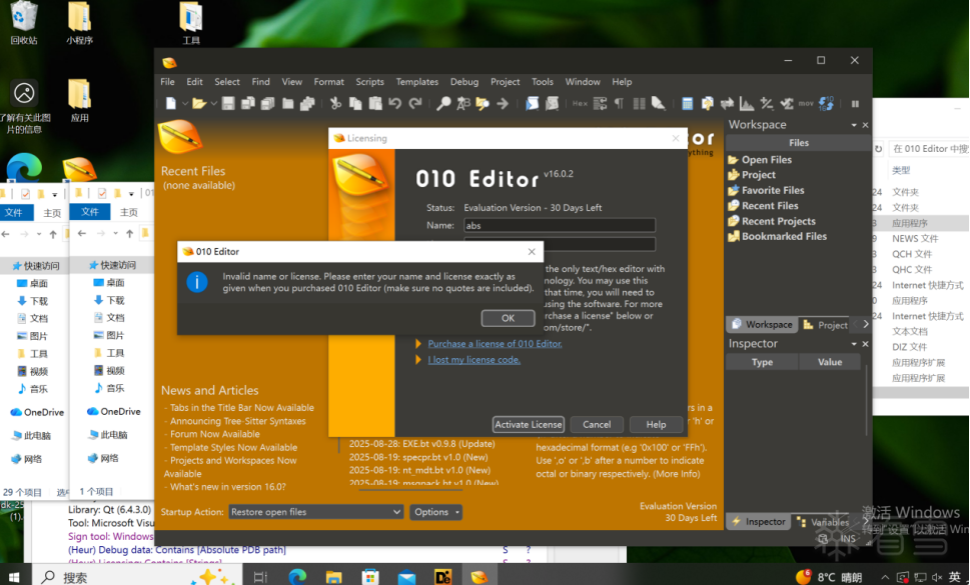Image resolution: width=970 pixels, height=585 pixels.
Task: Click the Cut scissors toolbar icon
Action: point(335,104)
